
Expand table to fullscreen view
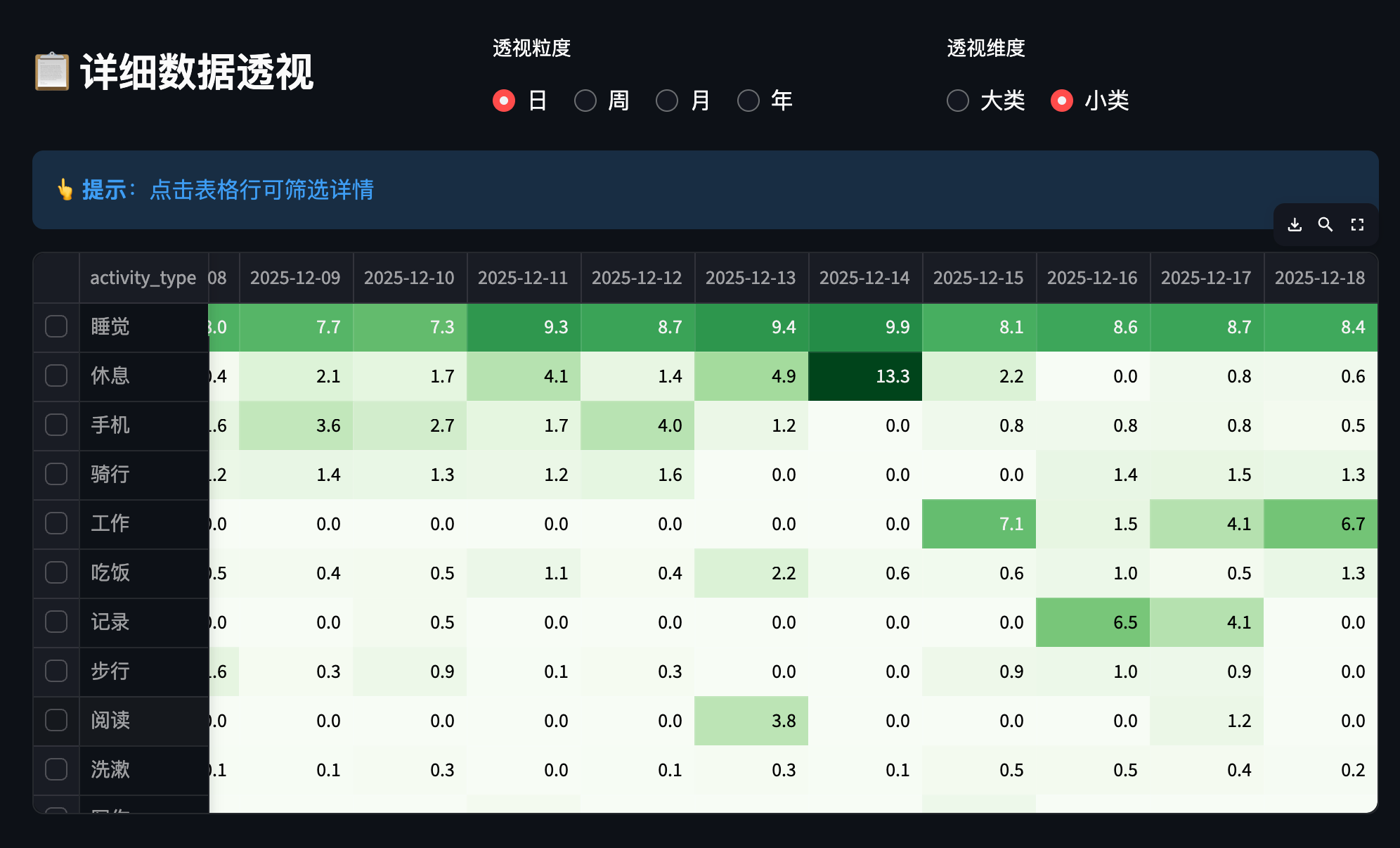[1357, 224]
